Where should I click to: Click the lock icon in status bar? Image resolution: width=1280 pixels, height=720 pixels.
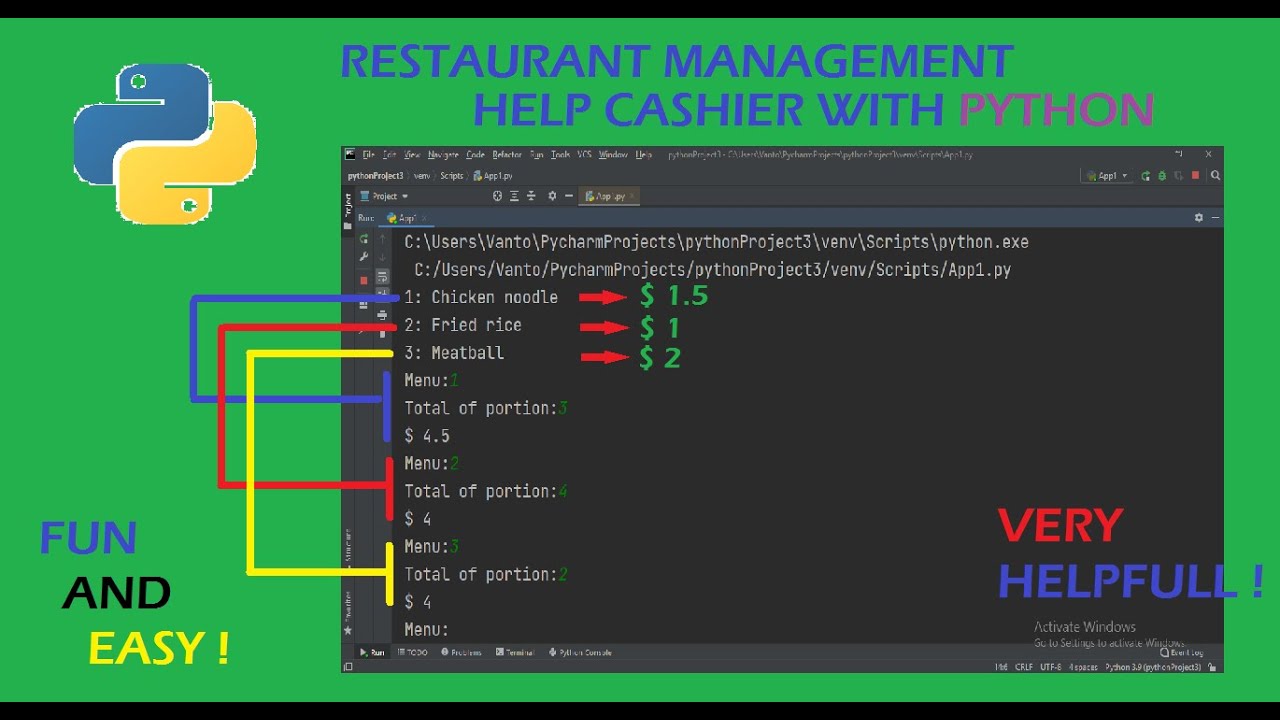(1211, 667)
